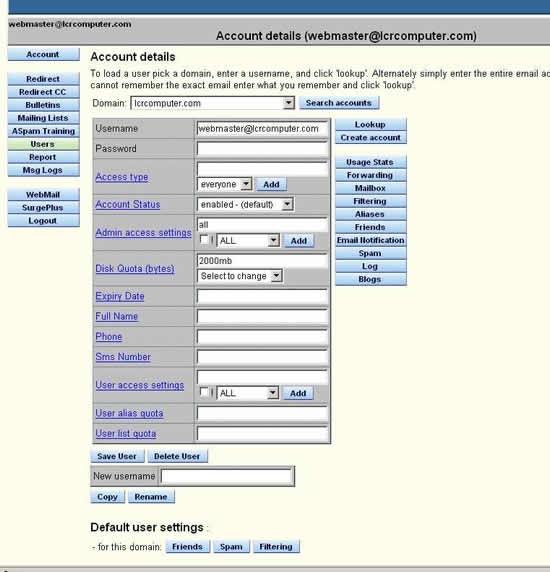This screenshot has width=550, height=572.
Task: Click the Search accounts button
Action: click(339, 103)
